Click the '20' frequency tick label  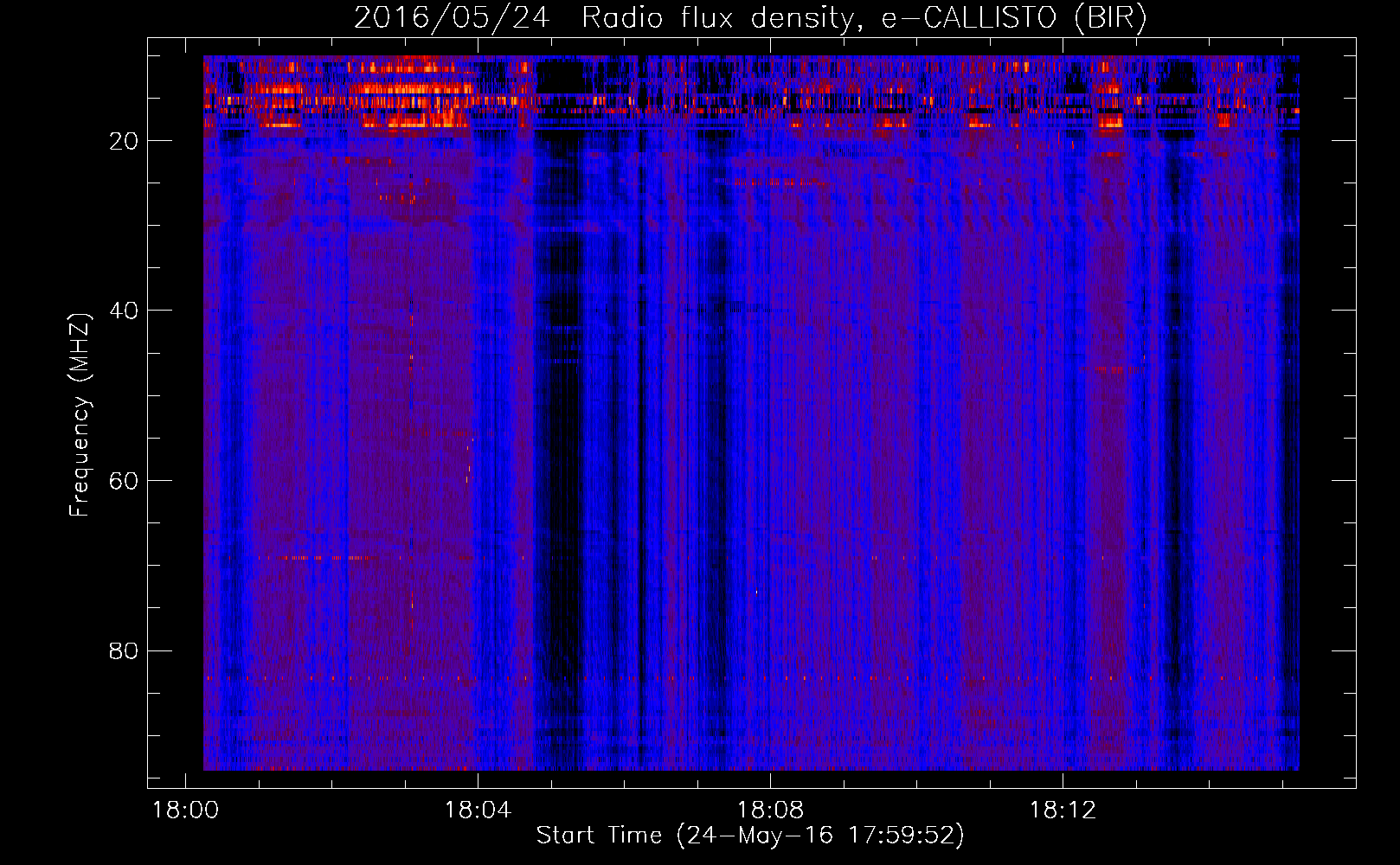click(124, 141)
